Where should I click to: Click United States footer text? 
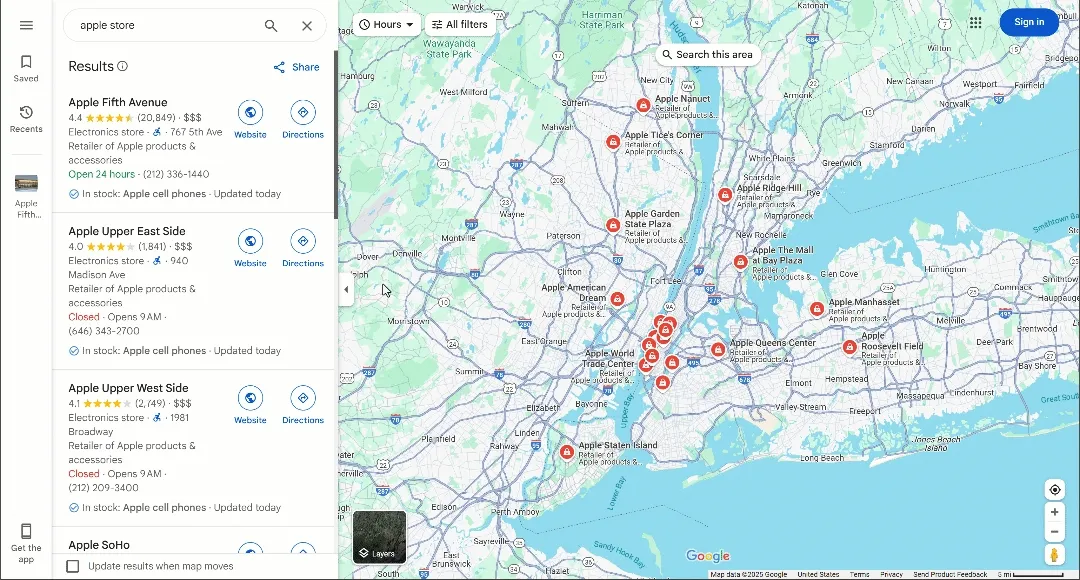[x=818, y=574]
